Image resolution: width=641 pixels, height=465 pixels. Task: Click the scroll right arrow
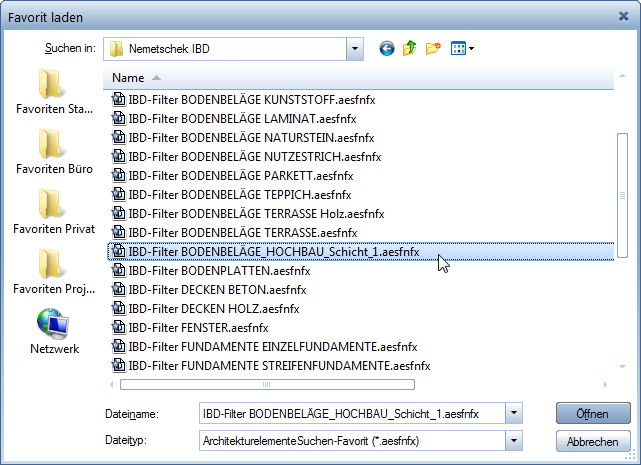click(x=605, y=384)
